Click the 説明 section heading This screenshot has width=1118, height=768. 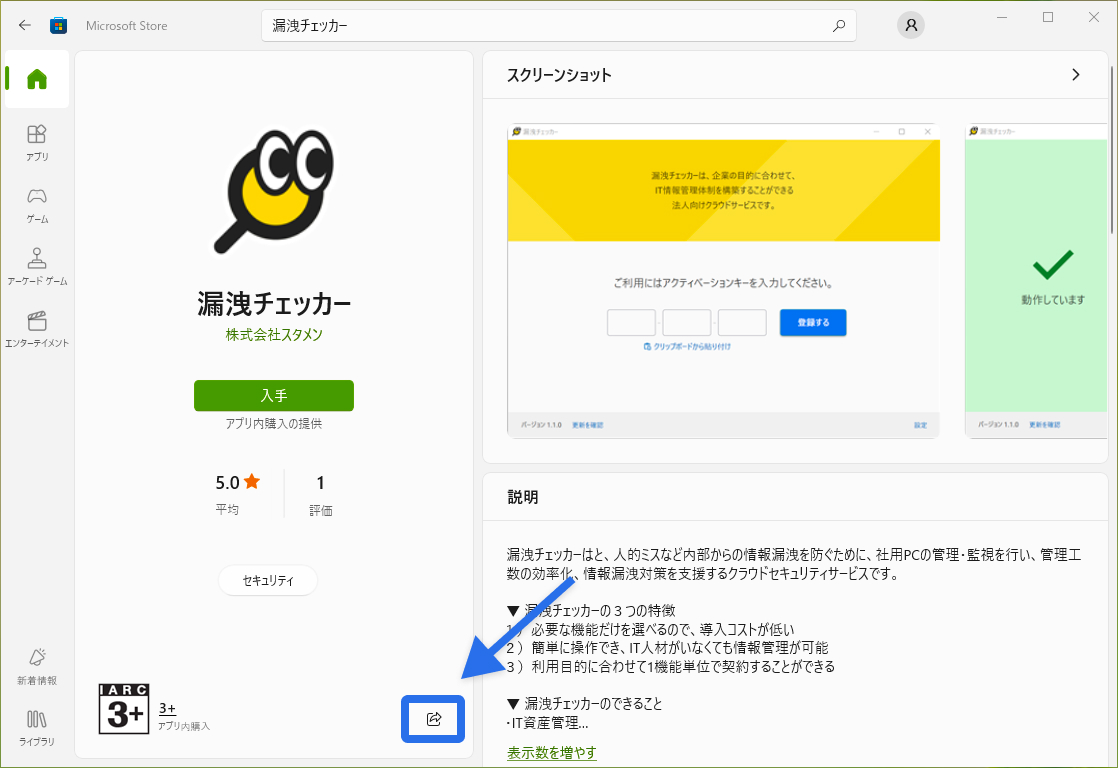523,497
